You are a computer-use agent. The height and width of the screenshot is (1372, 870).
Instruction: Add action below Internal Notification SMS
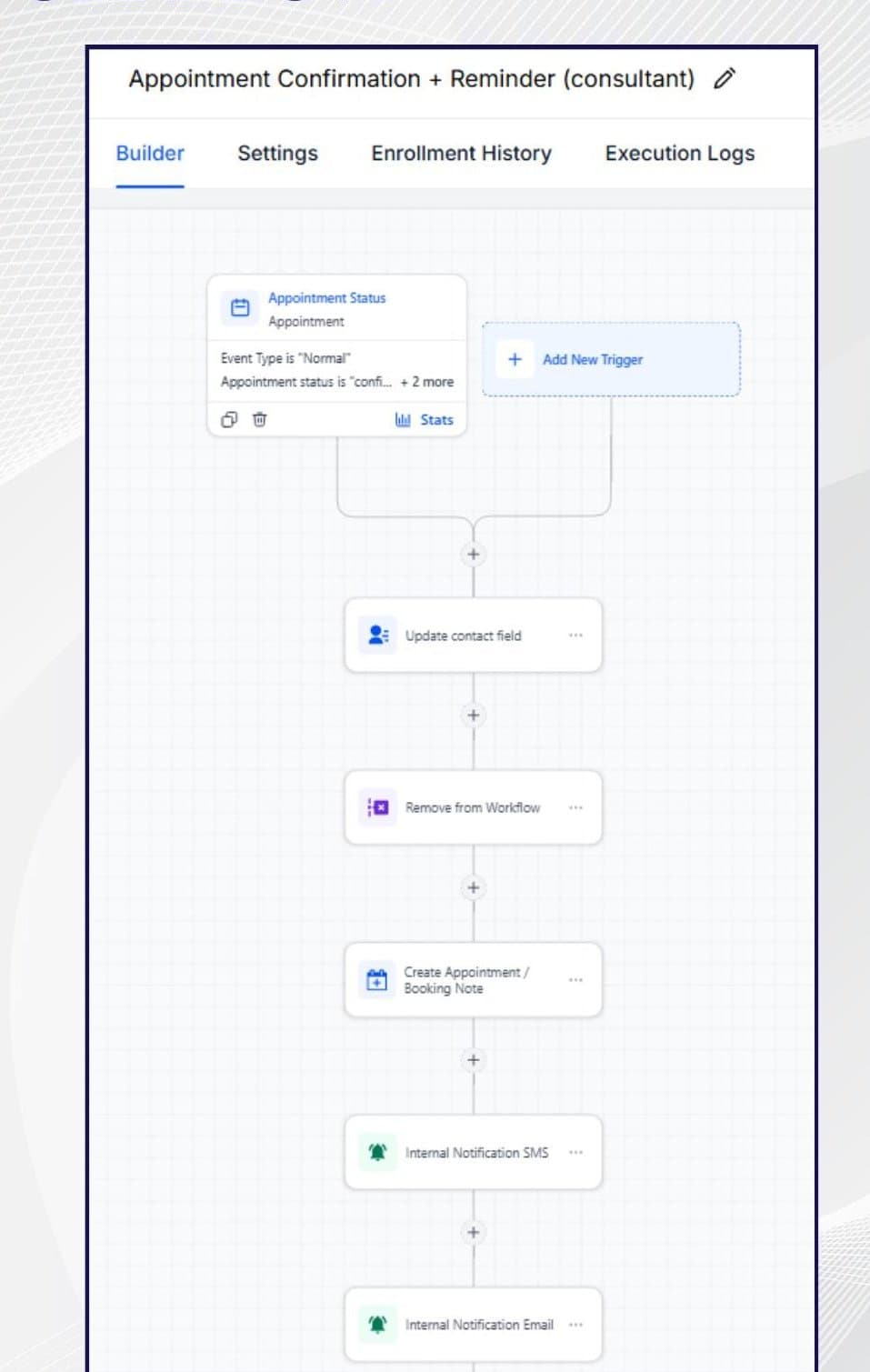click(x=473, y=1232)
